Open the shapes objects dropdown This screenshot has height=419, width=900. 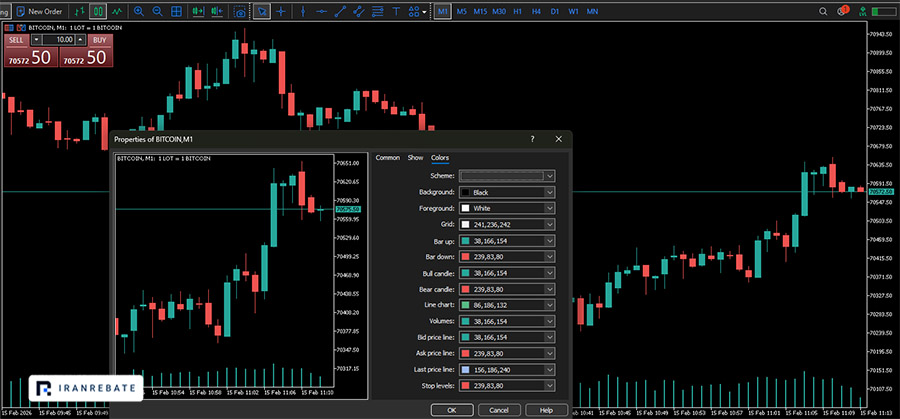[418, 11]
